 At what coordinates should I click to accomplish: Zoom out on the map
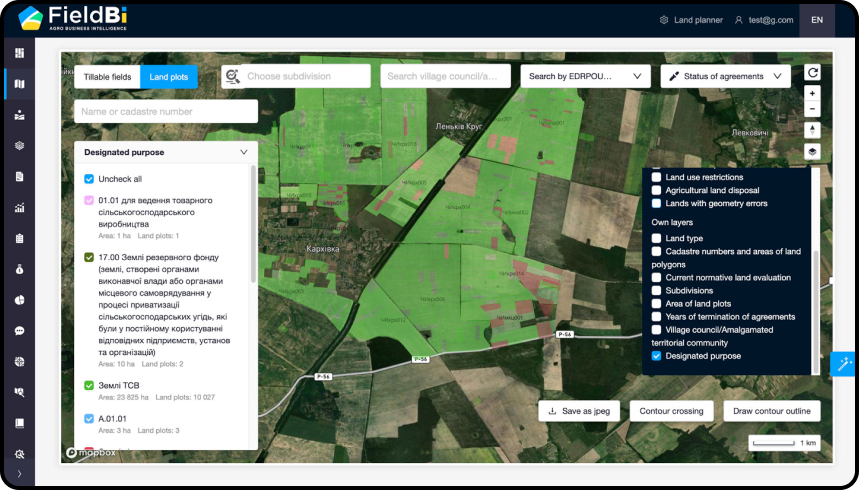click(812, 109)
